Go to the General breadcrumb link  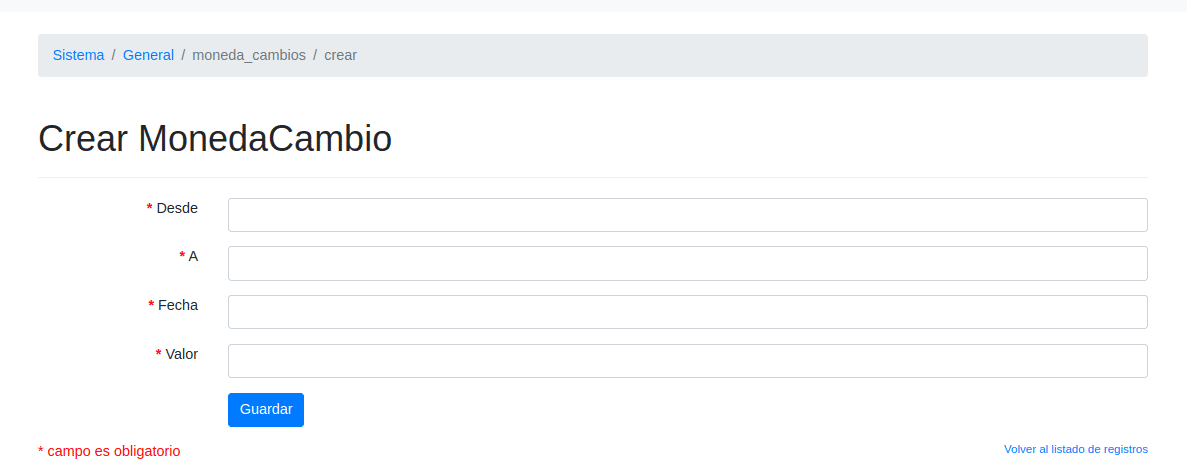148,55
